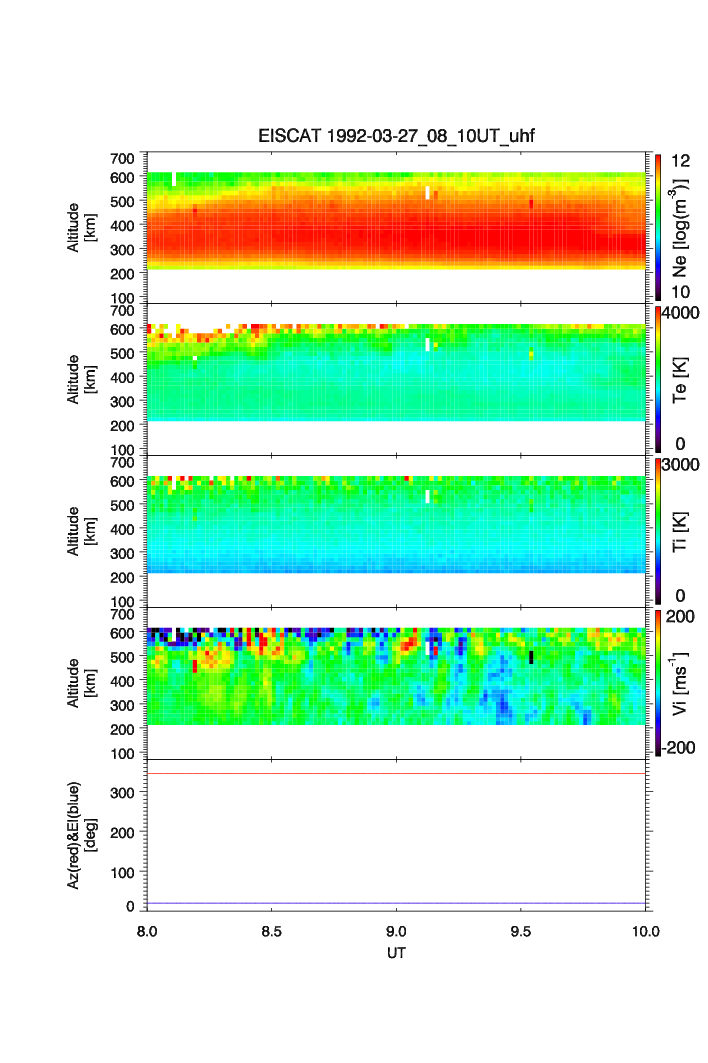
Task: Click the 8.0 tick label on time axis
Action: click(x=147, y=931)
